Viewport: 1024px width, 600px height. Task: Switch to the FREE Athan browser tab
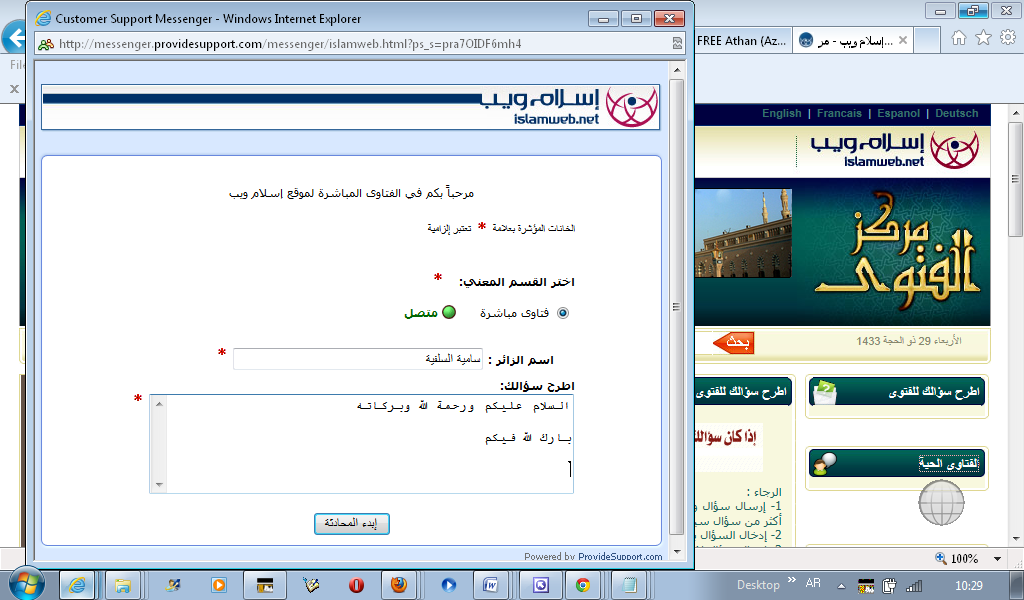(x=743, y=40)
